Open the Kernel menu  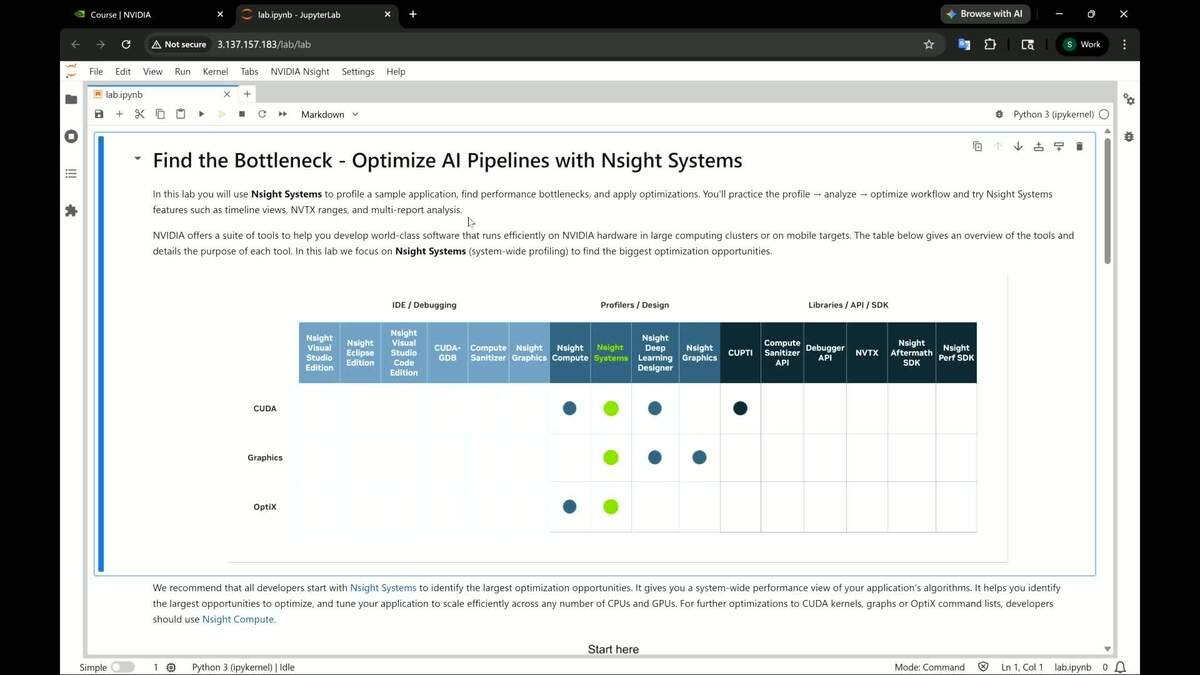[215, 72]
